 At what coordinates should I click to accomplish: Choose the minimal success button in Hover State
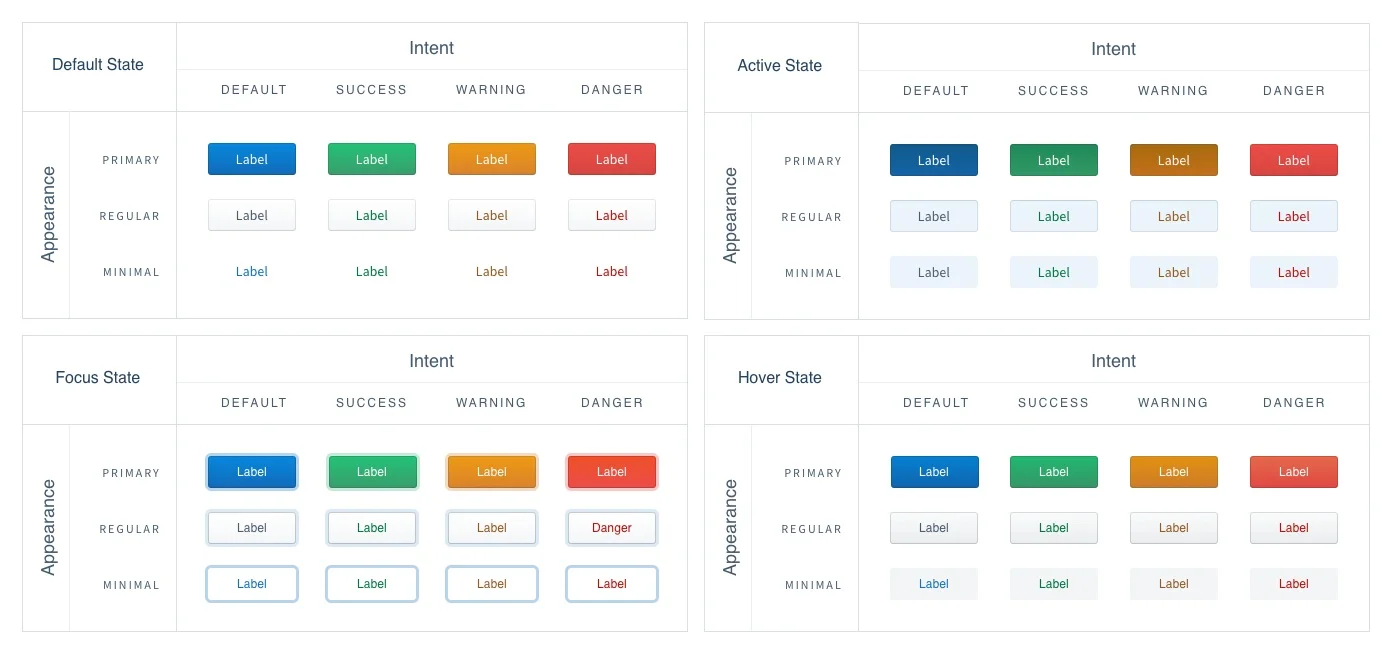[x=1054, y=584]
